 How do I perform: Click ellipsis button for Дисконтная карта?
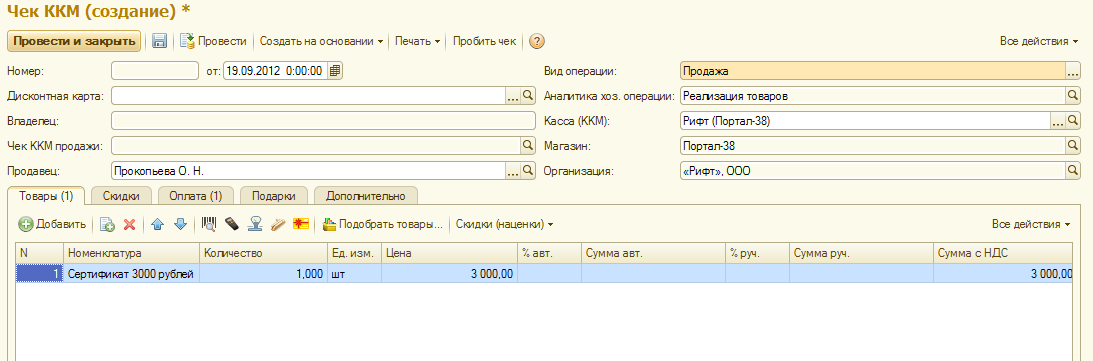(x=513, y=95)
